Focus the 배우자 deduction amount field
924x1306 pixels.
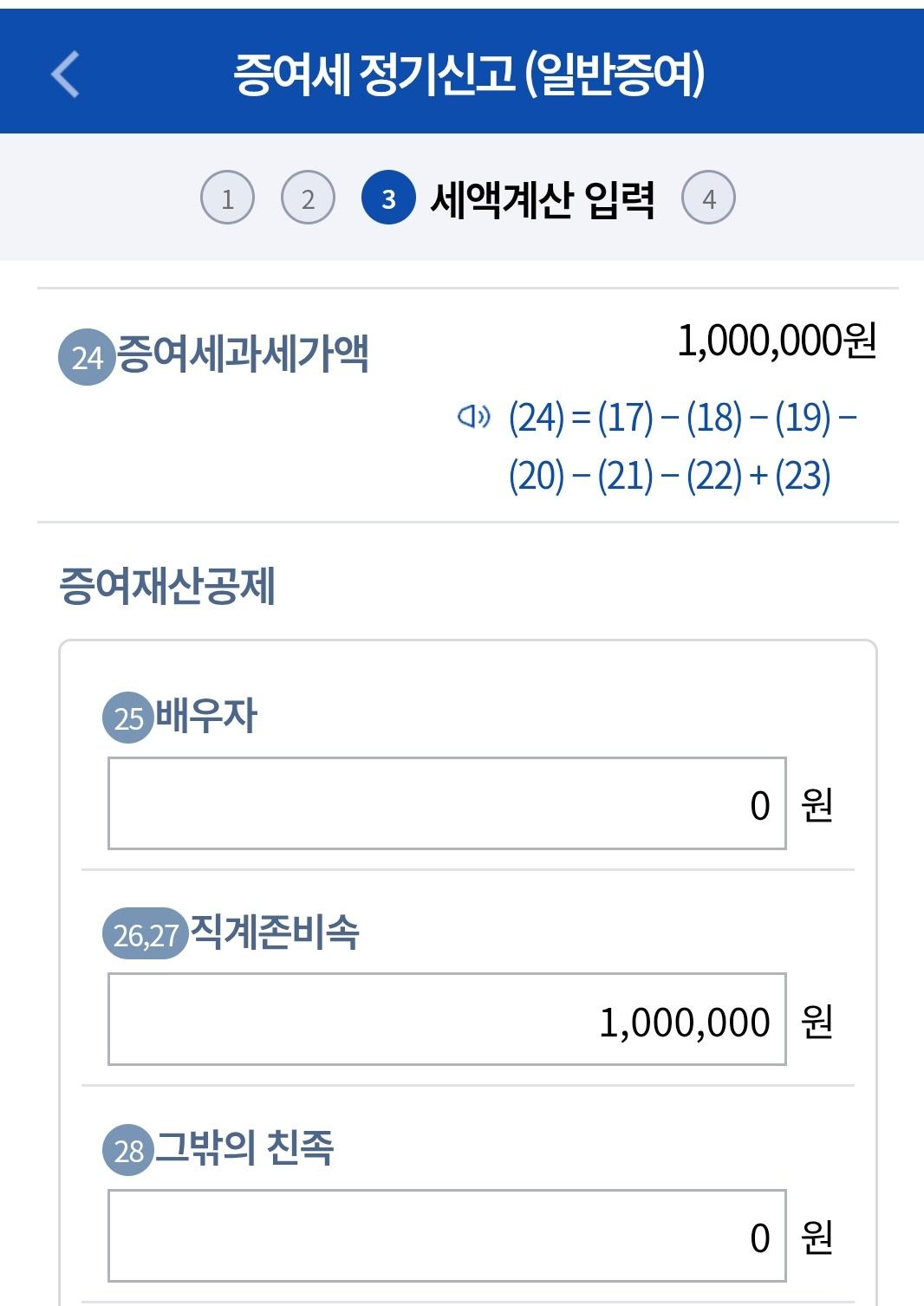(x=446, y=804)
